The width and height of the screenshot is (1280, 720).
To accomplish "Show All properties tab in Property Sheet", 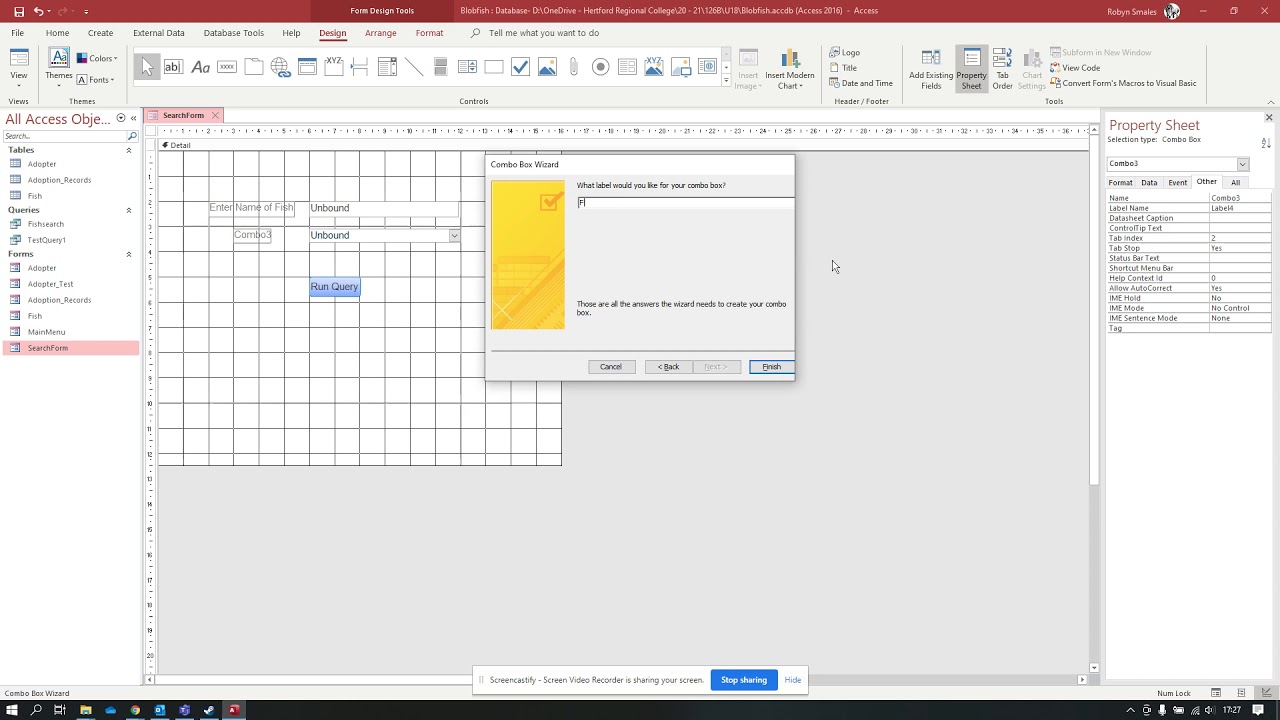I will click(1235, 183).
